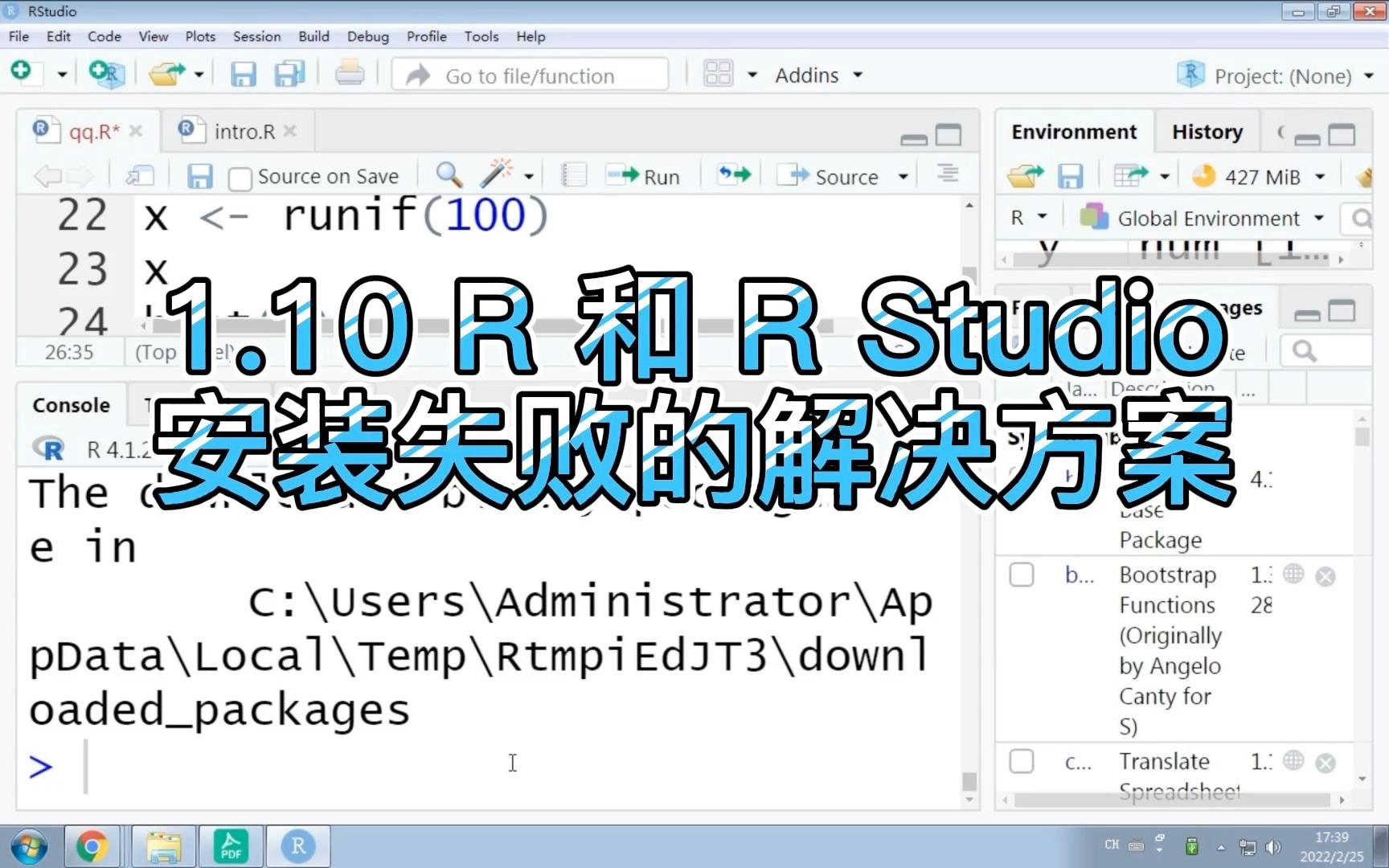Click the web globe icon for Bootstrap Functions
Screen dimensions: 1389x868
tap(1293, 574)
